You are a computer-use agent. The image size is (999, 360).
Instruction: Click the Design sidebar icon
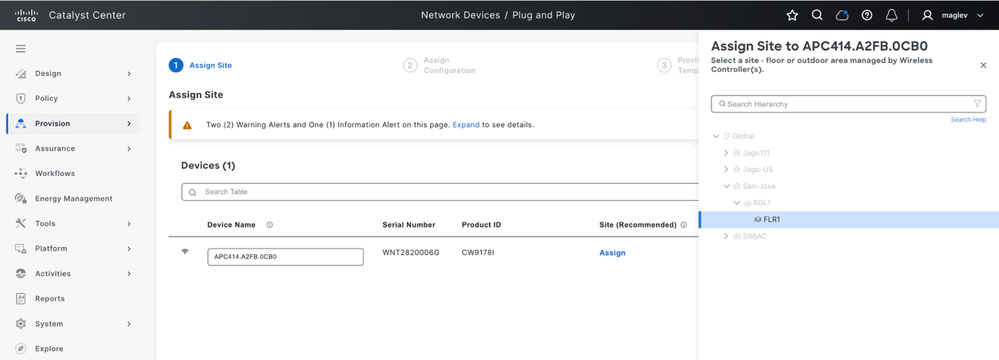click(x=20, y=74)
